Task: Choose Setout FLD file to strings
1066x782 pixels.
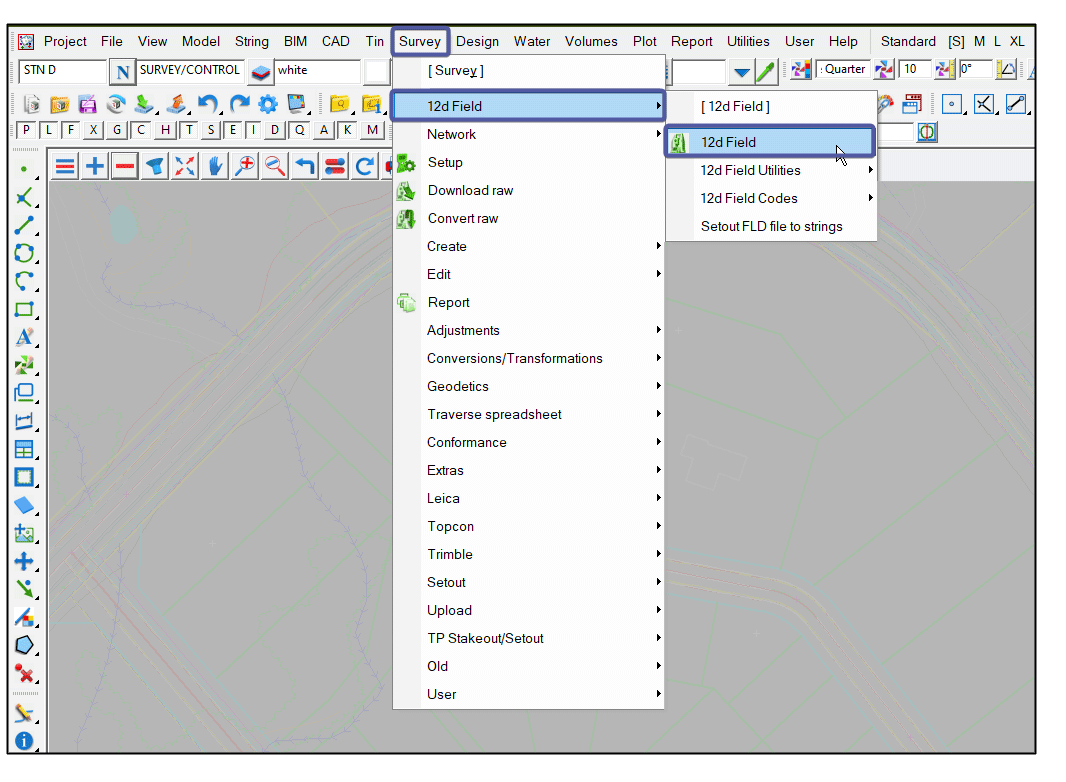Action: [x=771, y=226]
